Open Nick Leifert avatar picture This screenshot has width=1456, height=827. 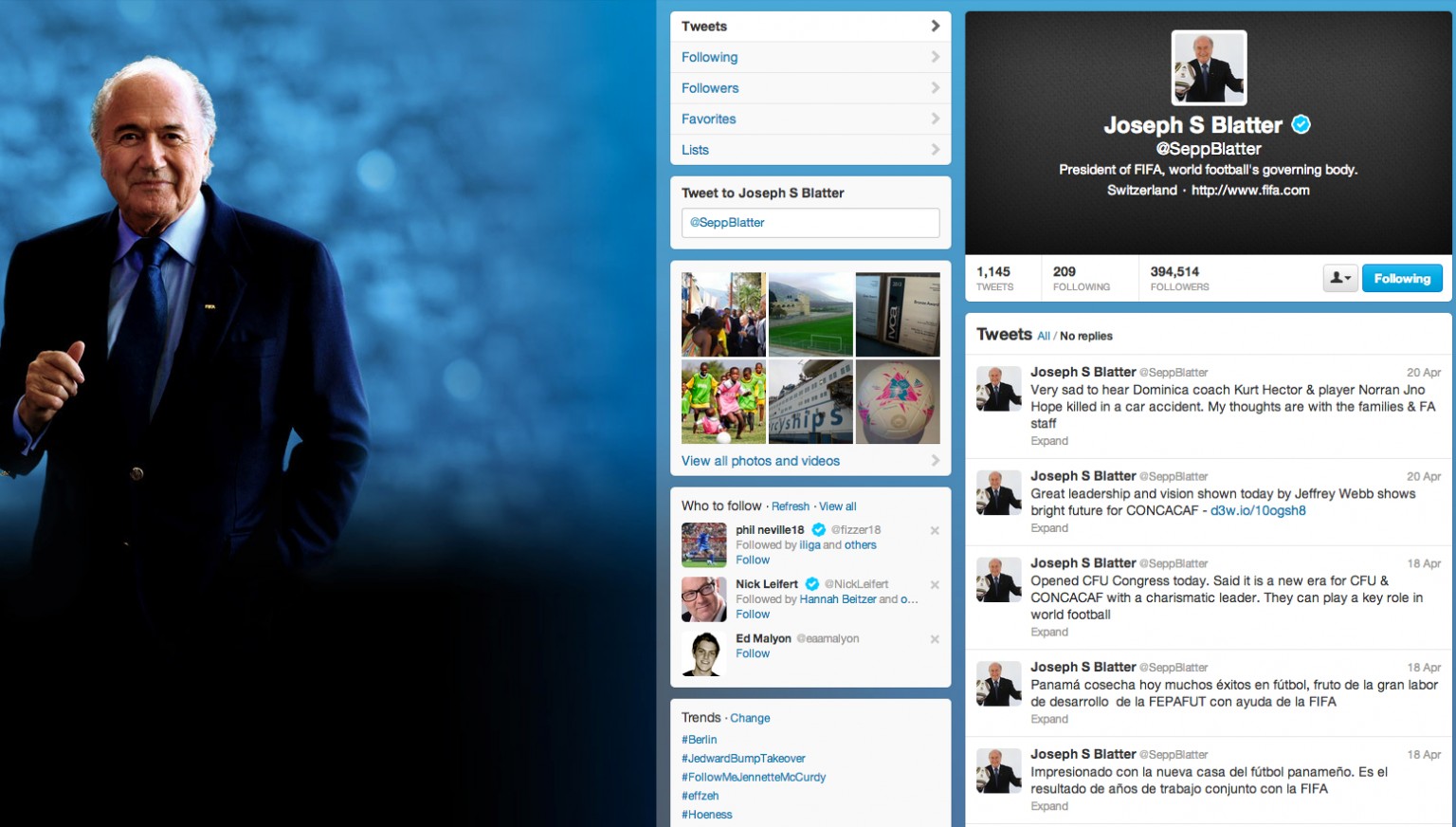click(704, 599)
